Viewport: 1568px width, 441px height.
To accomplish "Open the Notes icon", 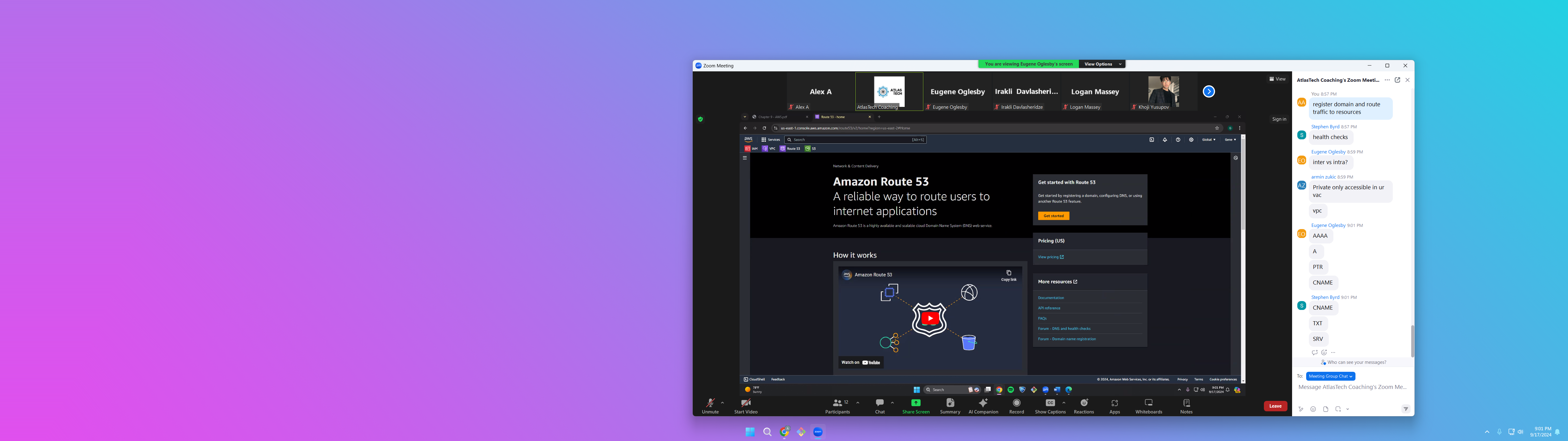I will 1186,403.
